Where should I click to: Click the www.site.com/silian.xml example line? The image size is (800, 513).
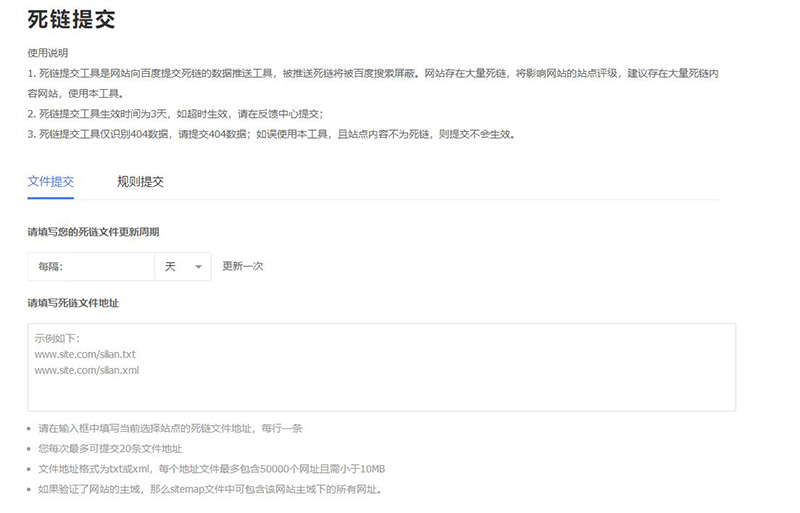coord(86,370)
